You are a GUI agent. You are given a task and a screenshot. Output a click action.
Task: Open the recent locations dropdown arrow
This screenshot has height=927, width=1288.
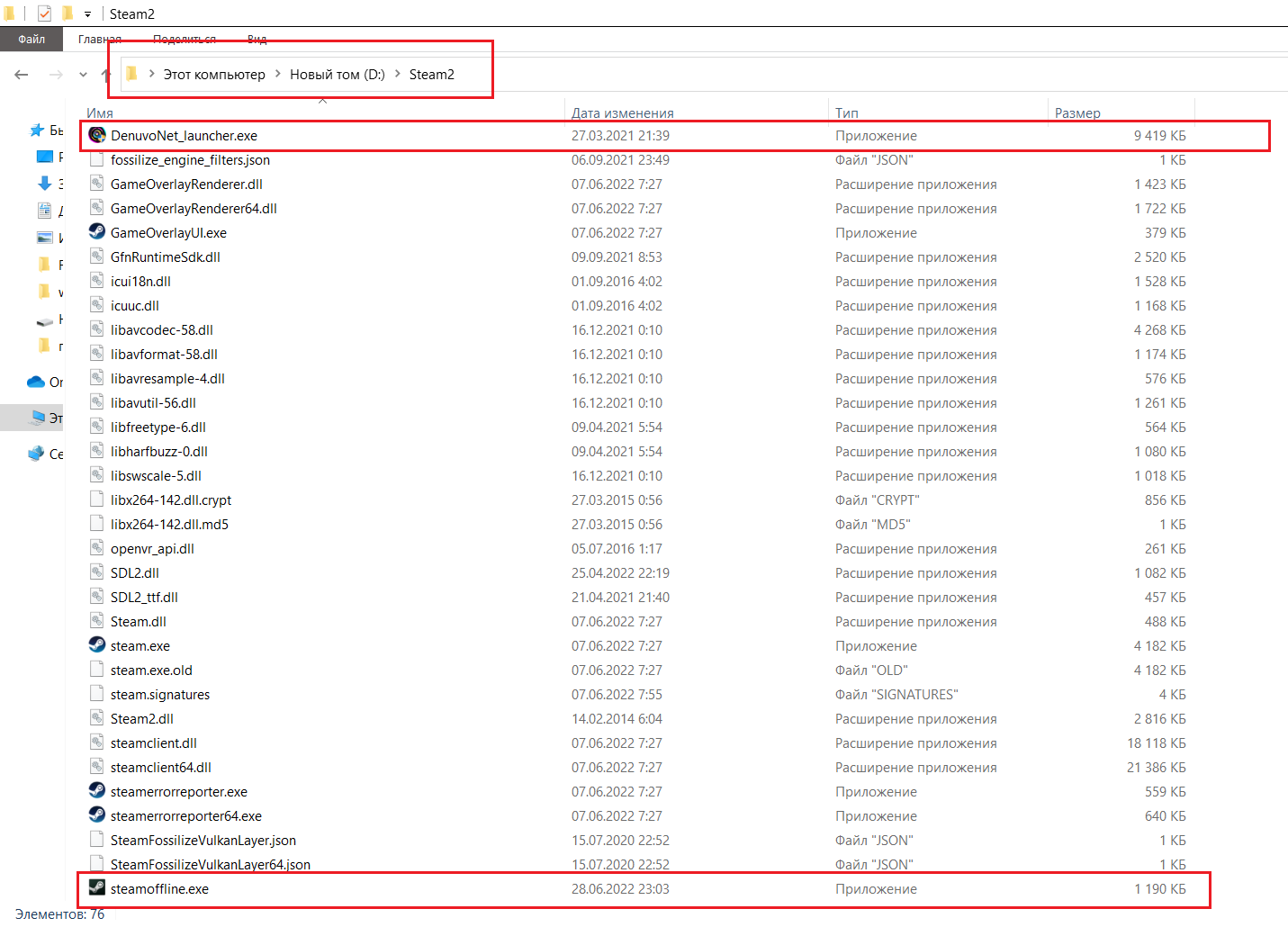[83, 75]
